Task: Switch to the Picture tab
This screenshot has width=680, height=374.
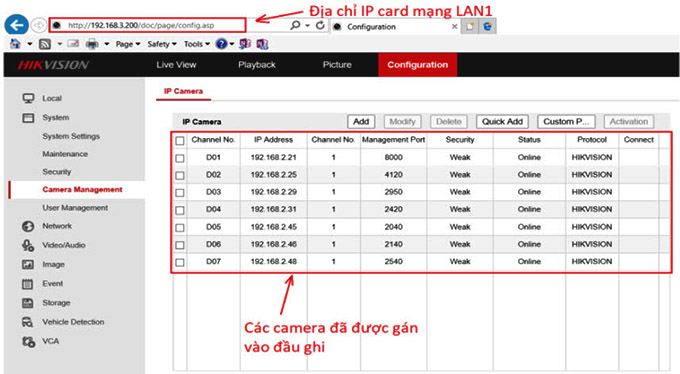Action: tap(337, 65)
